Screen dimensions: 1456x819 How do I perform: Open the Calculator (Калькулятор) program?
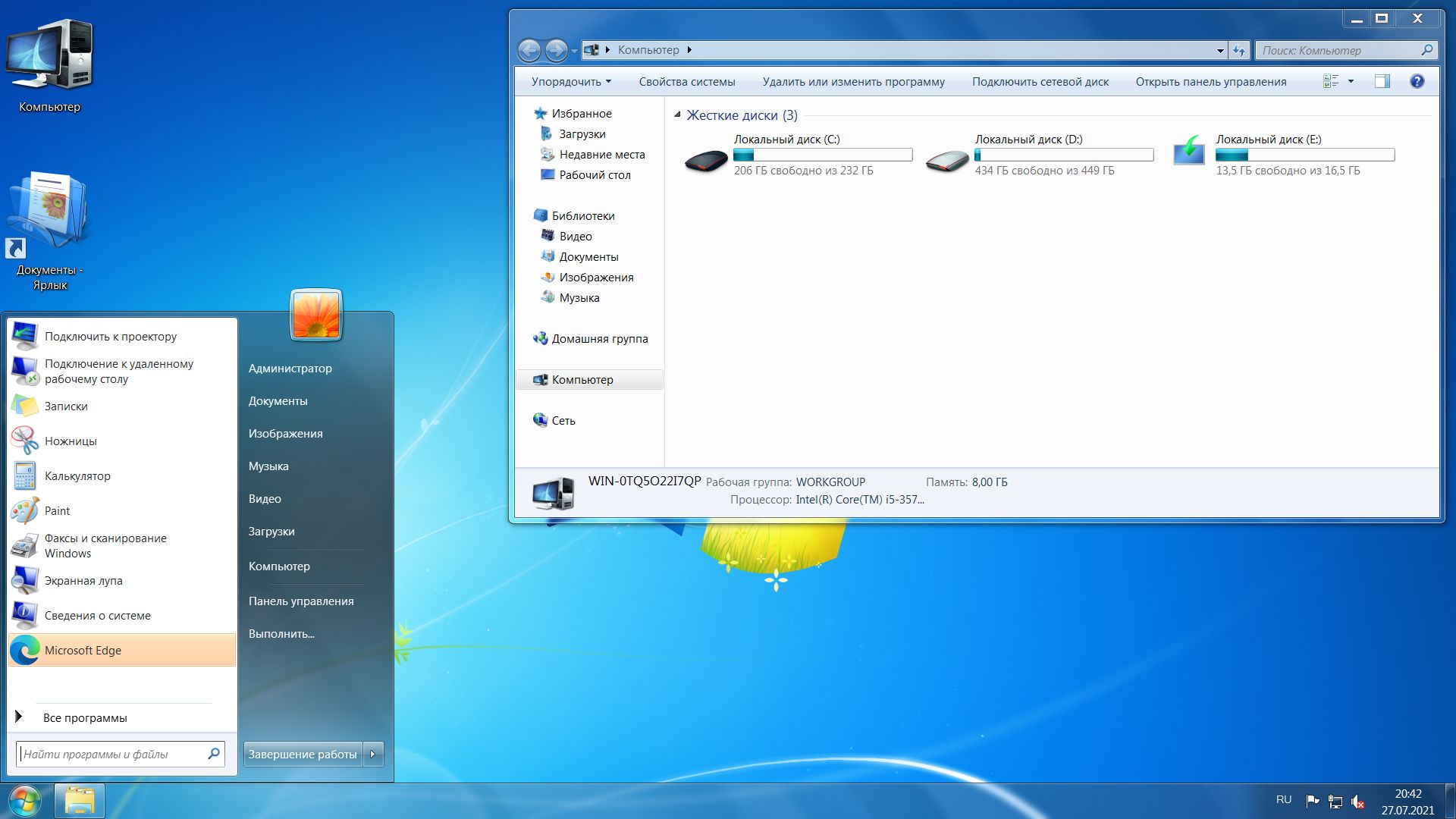tap(77, 475)
